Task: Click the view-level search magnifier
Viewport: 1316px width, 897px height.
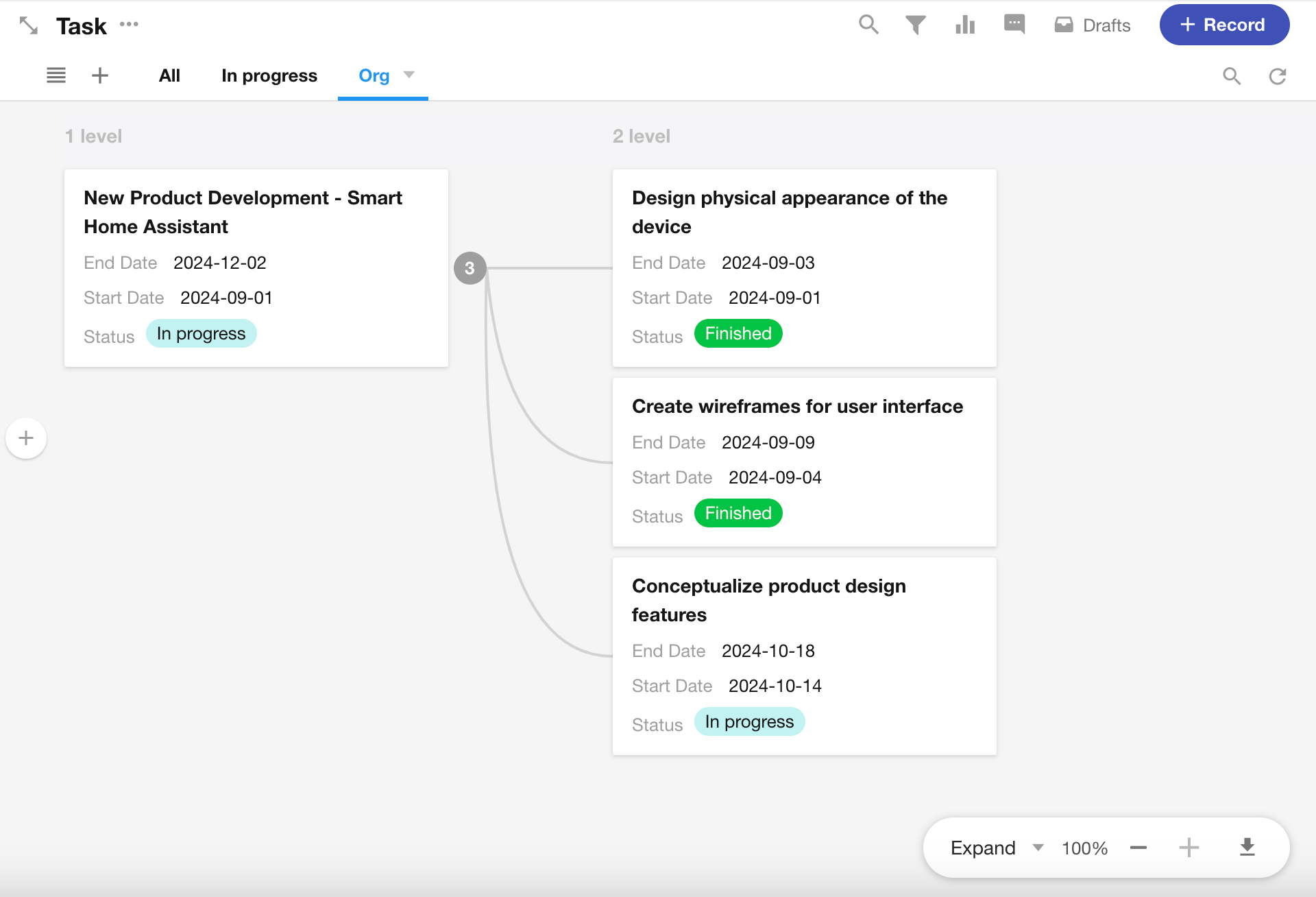Action: (x=1232, y=76)
